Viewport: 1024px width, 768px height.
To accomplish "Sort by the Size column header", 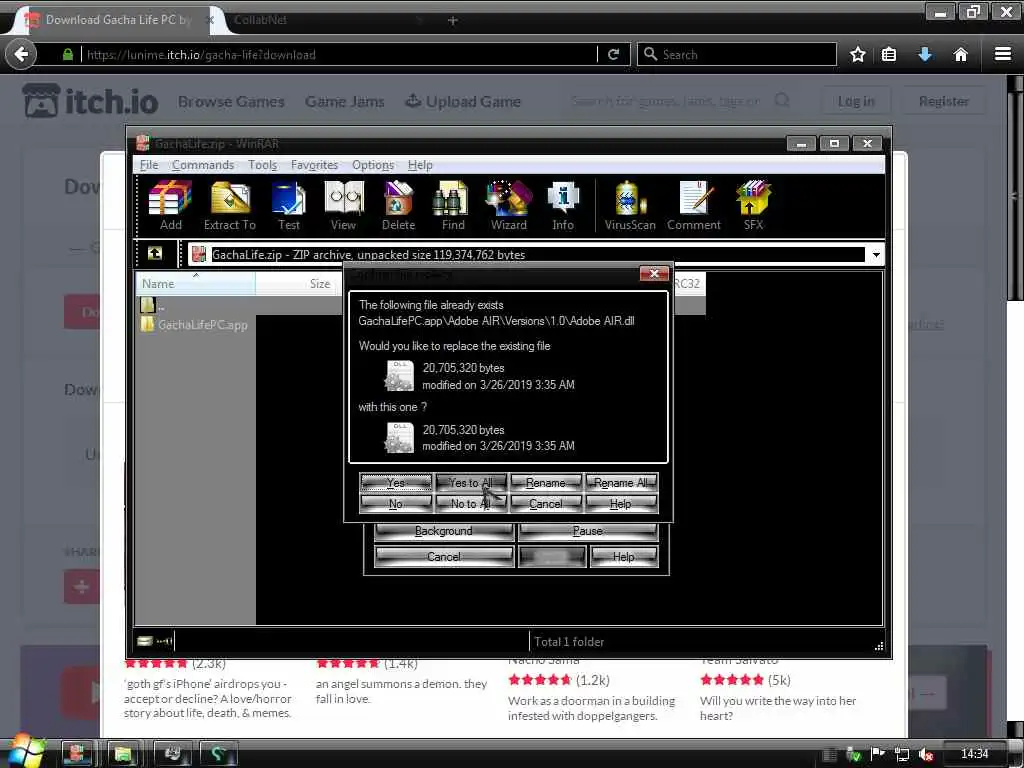I will click(x=298, y=283).
